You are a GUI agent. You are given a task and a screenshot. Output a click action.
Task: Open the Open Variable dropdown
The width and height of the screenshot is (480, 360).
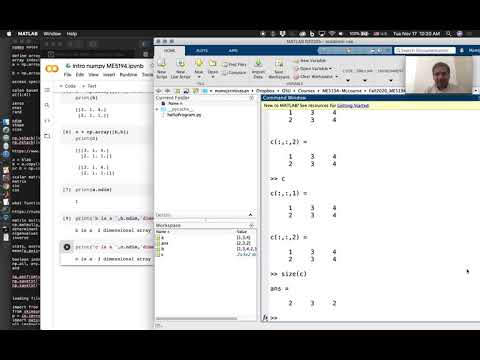313,68
